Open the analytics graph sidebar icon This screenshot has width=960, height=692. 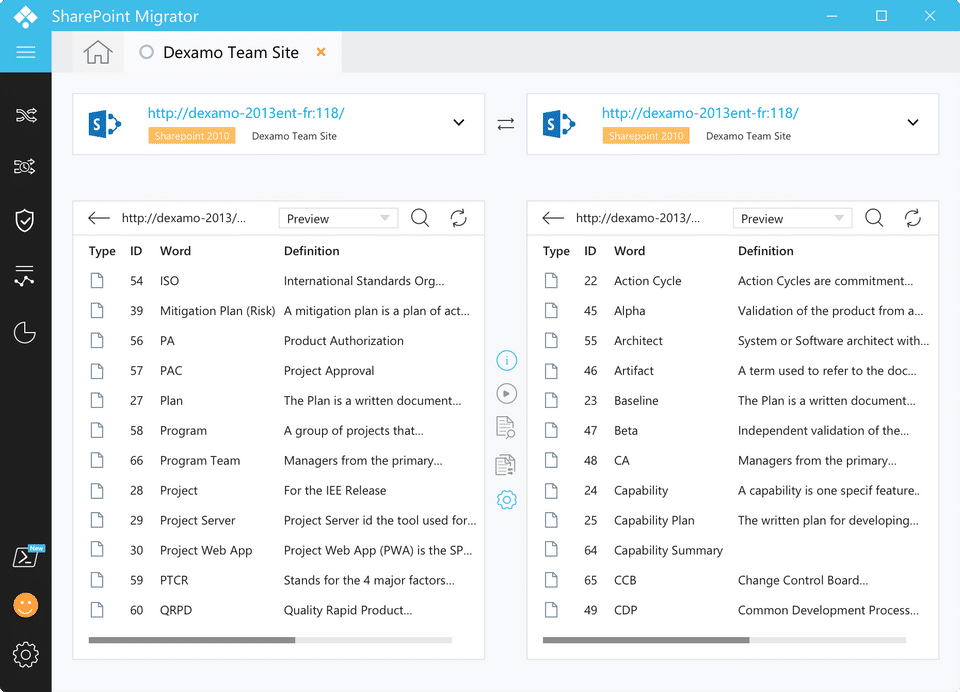pyautogui.click(x=24, y=276)
